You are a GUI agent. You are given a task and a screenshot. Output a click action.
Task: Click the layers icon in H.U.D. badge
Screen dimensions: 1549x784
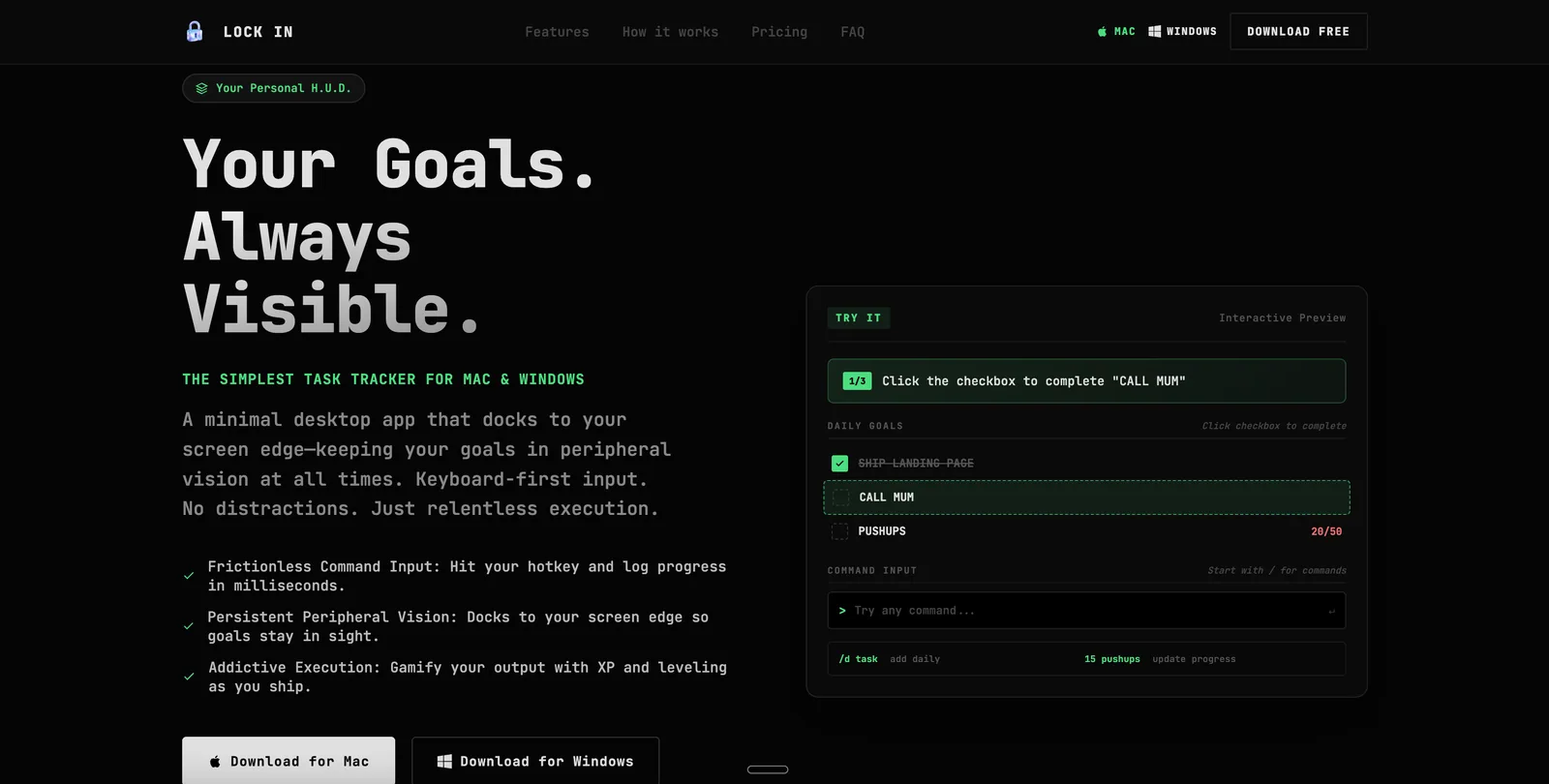click(x=201, y=88)
